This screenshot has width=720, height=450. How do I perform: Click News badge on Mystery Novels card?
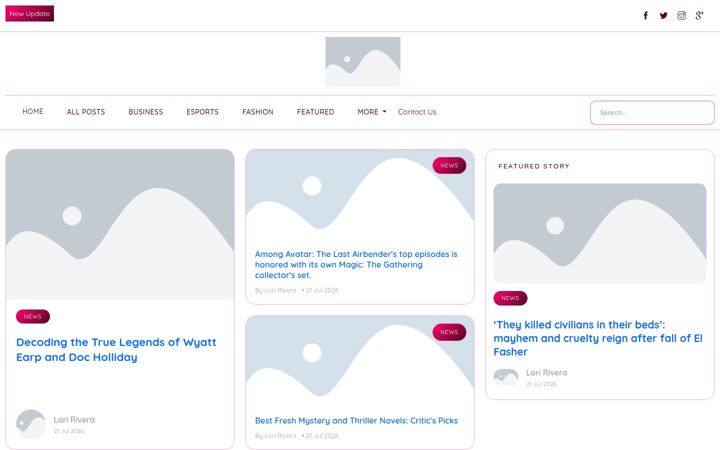tap(449, 332)
